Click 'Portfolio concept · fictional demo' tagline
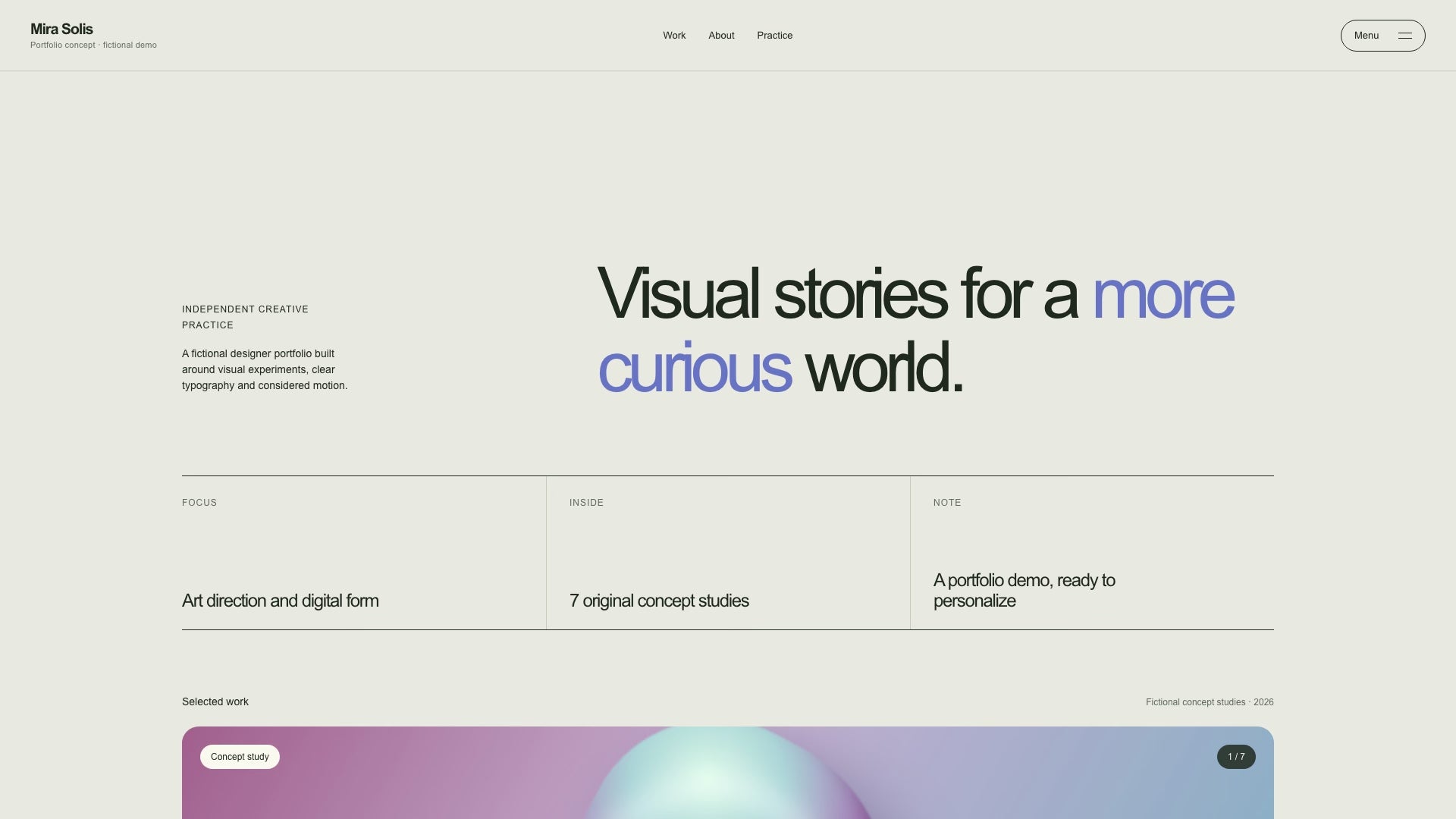This screenshot has height=819, width=1456. point(93,45)
